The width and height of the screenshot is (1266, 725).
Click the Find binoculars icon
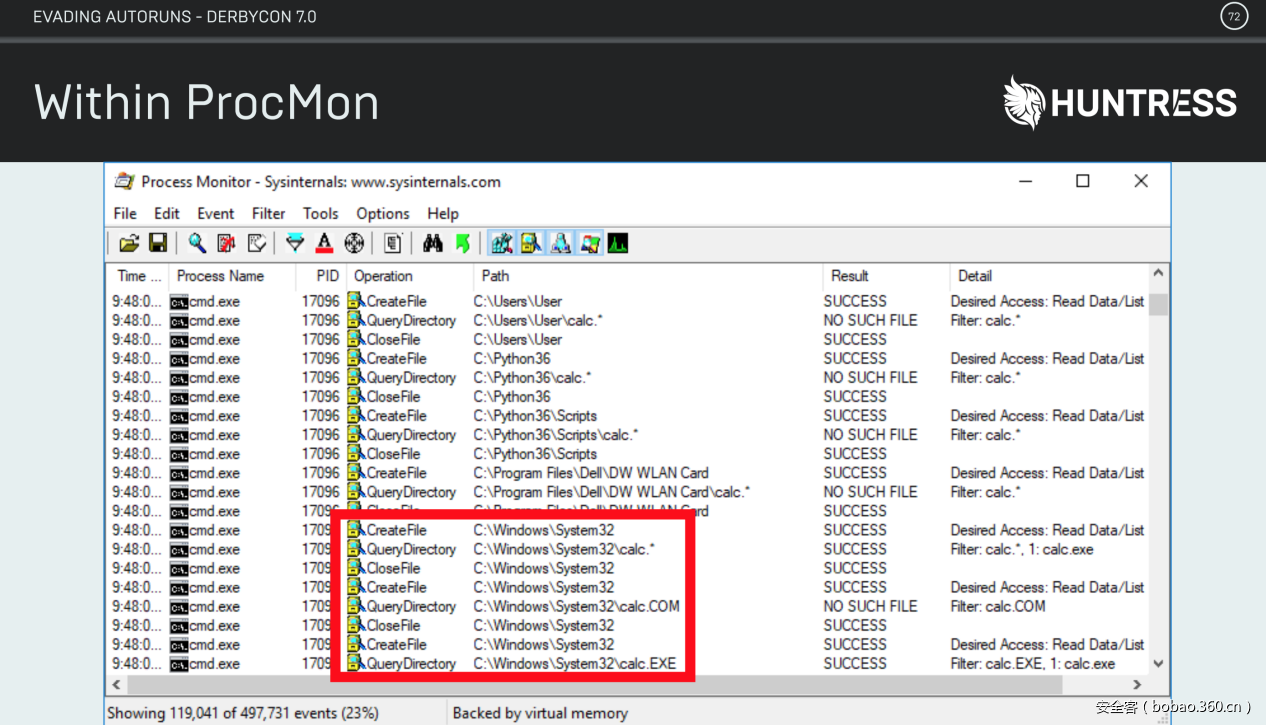click(432, 243)
